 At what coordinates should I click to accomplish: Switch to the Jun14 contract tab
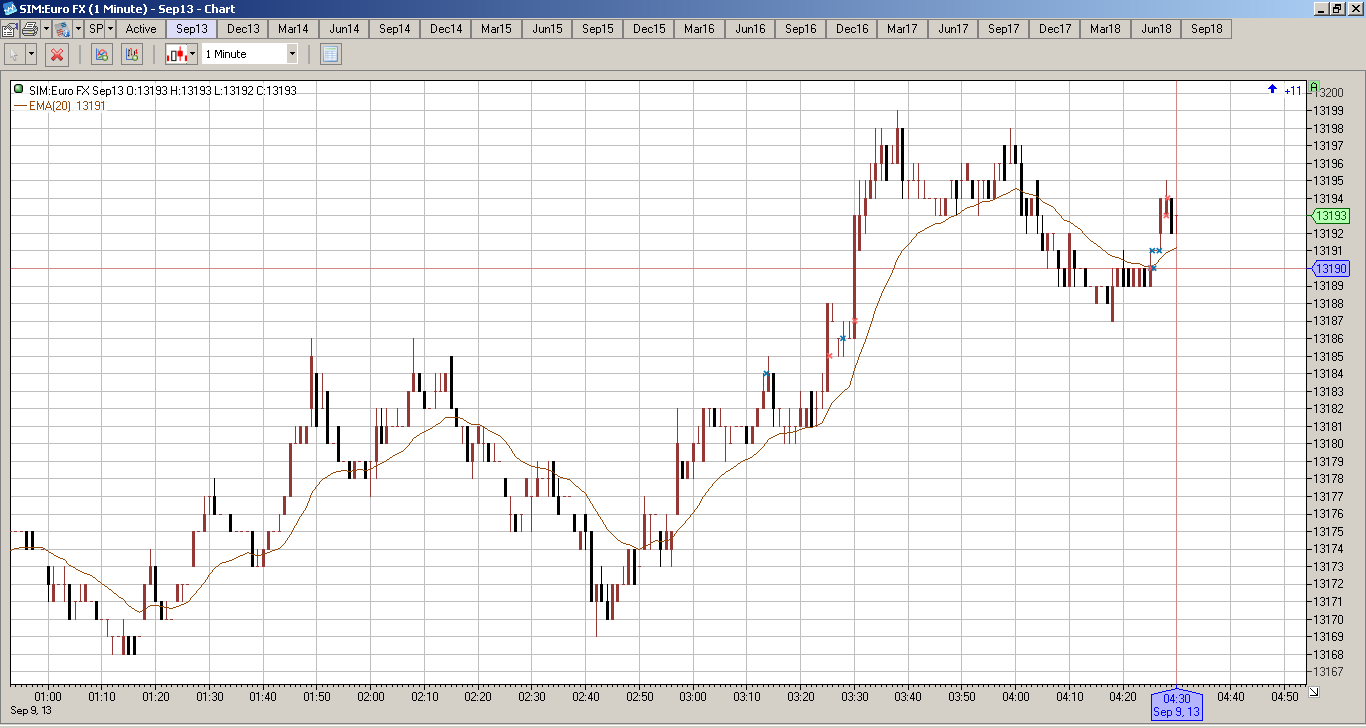344,29
